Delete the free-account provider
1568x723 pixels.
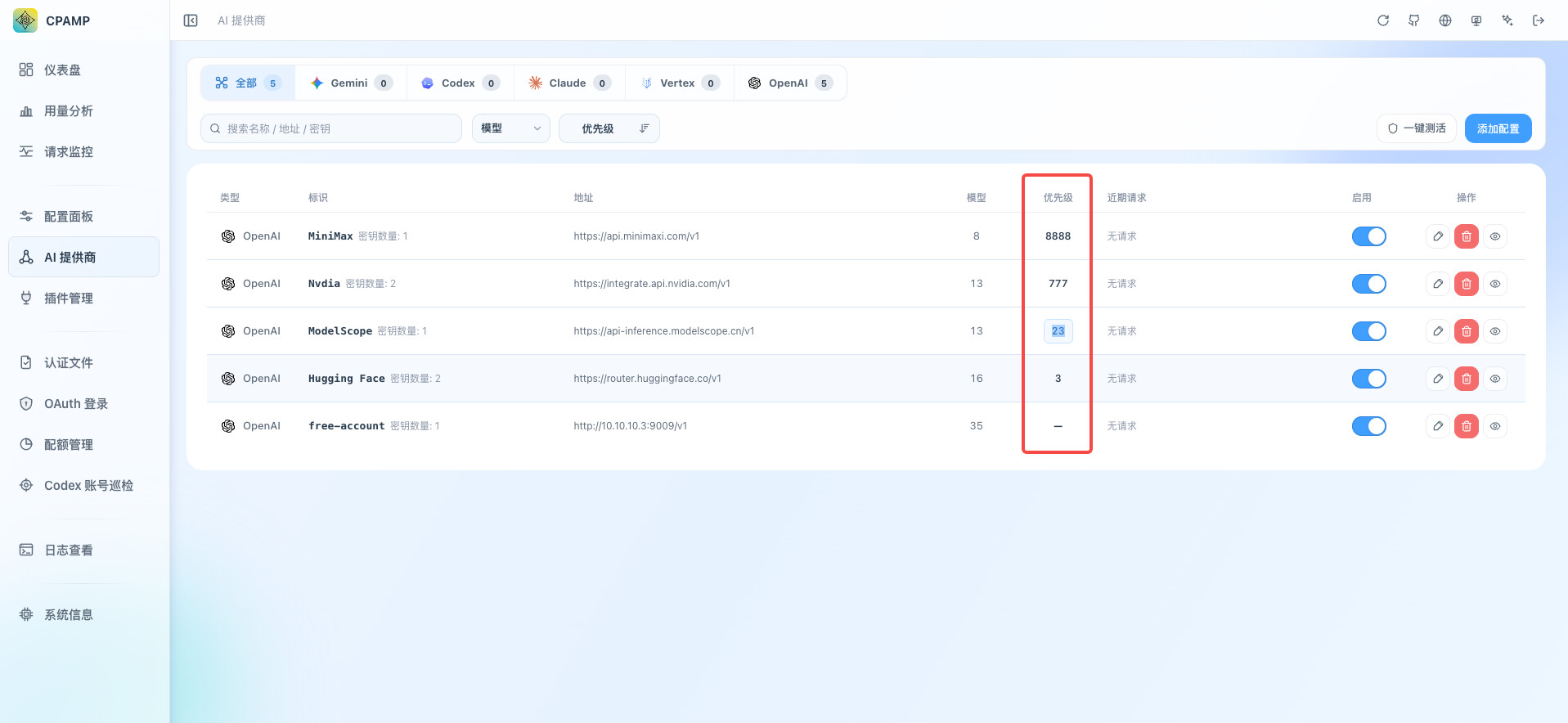(1467, 426)
